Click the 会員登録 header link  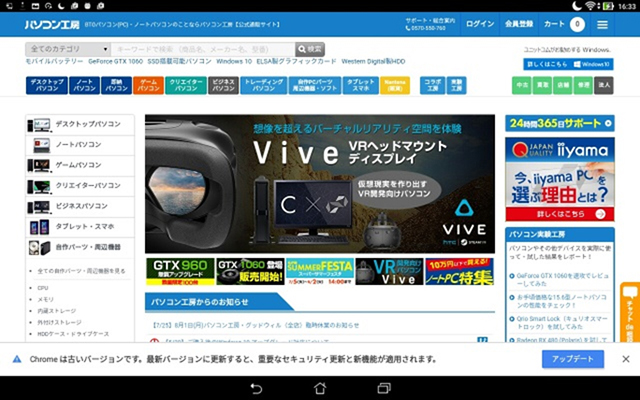[519, 24]
